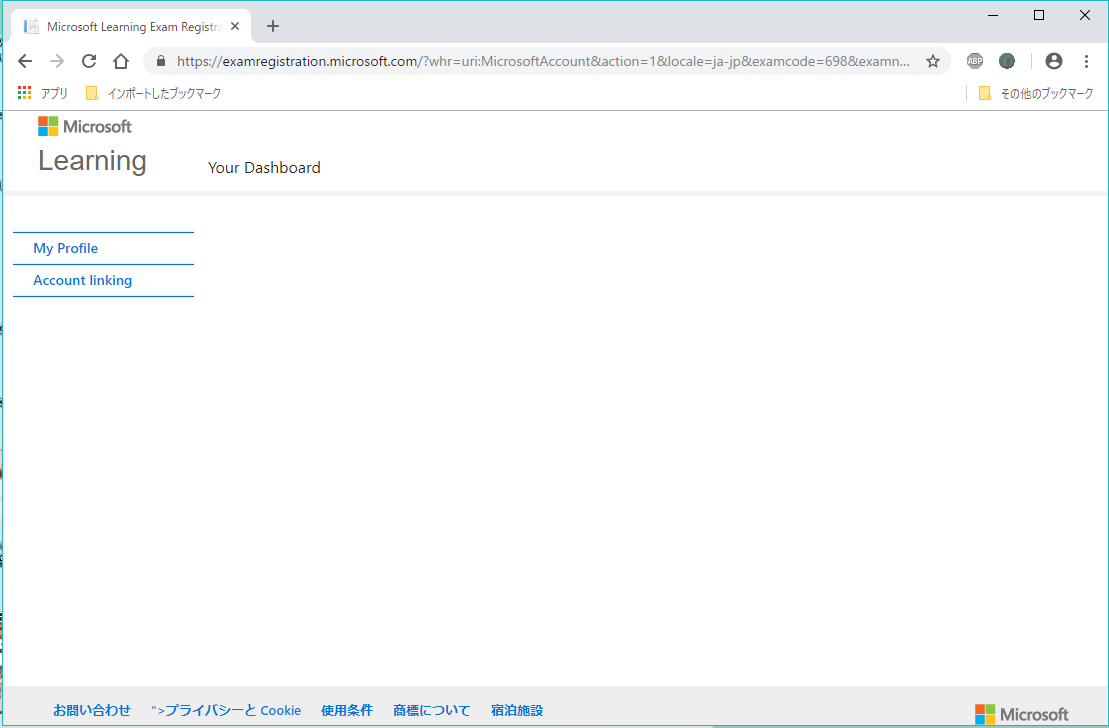
Task: Maximize the Chrome window
Action: point(1038,15)
